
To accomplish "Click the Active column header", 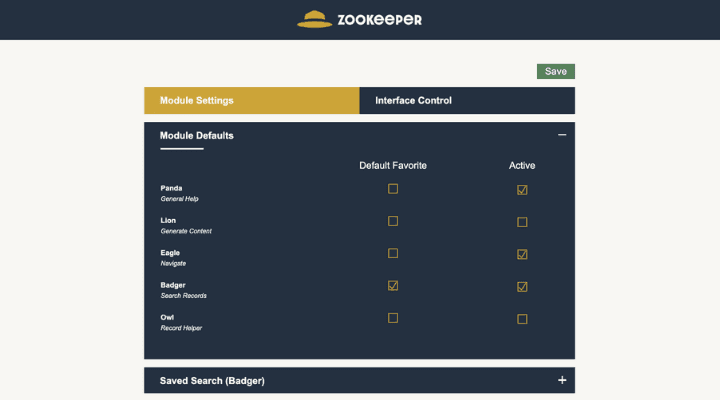I will pos(522,165).
